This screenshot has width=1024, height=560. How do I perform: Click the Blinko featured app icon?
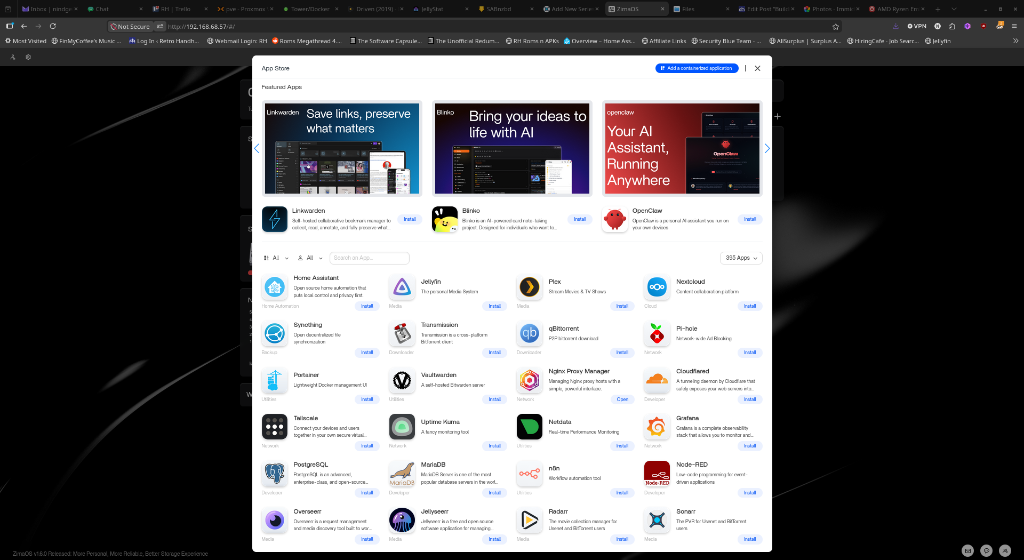pos(445,219)
